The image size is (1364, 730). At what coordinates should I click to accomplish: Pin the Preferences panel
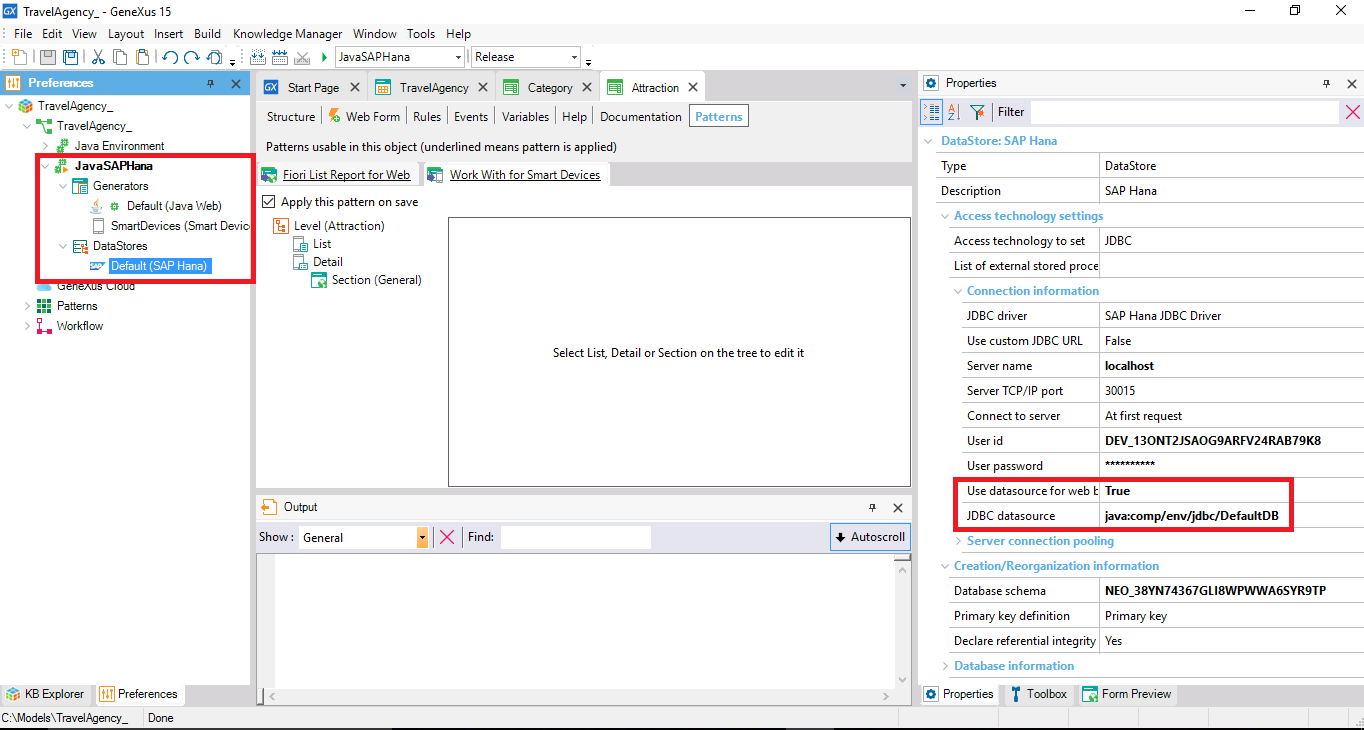click(x=210, y=84)
